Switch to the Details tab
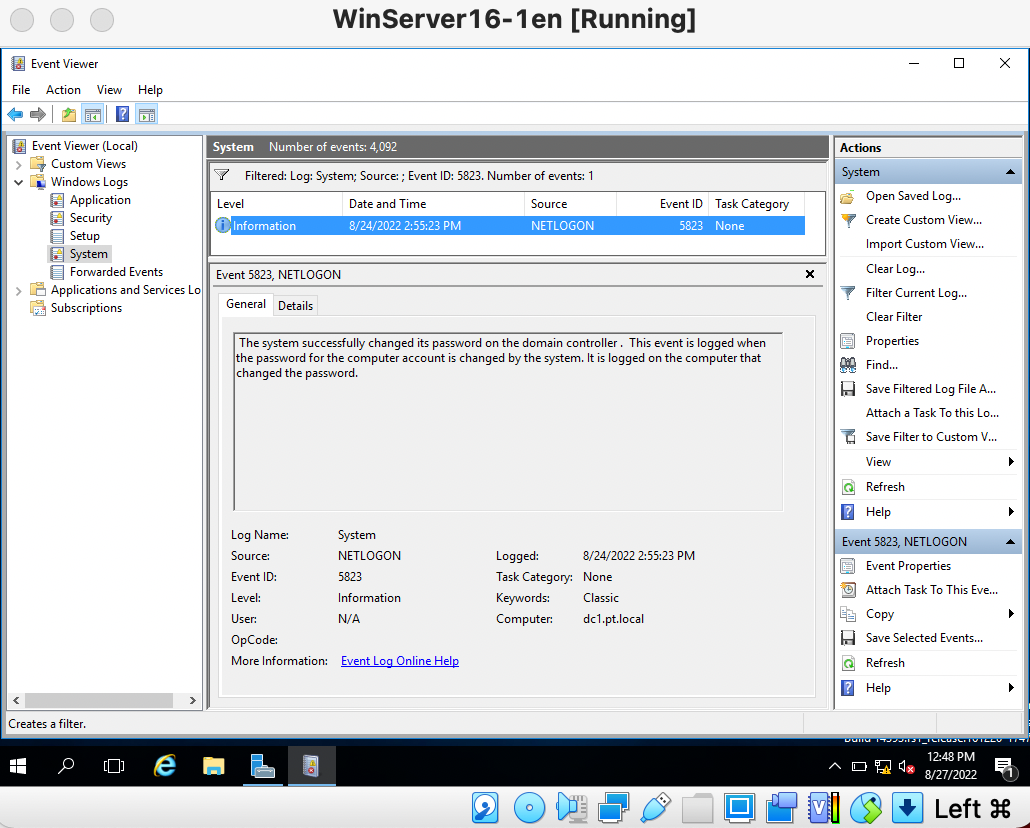1030x828 pixels. [295, 306]
